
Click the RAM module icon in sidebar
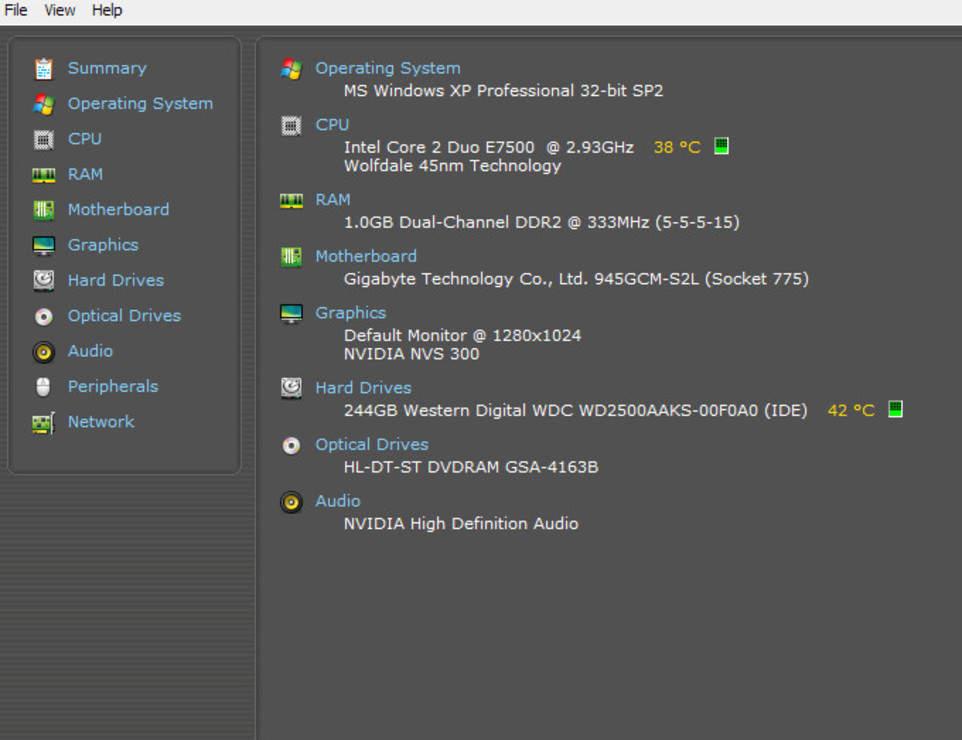click(43, 175)
